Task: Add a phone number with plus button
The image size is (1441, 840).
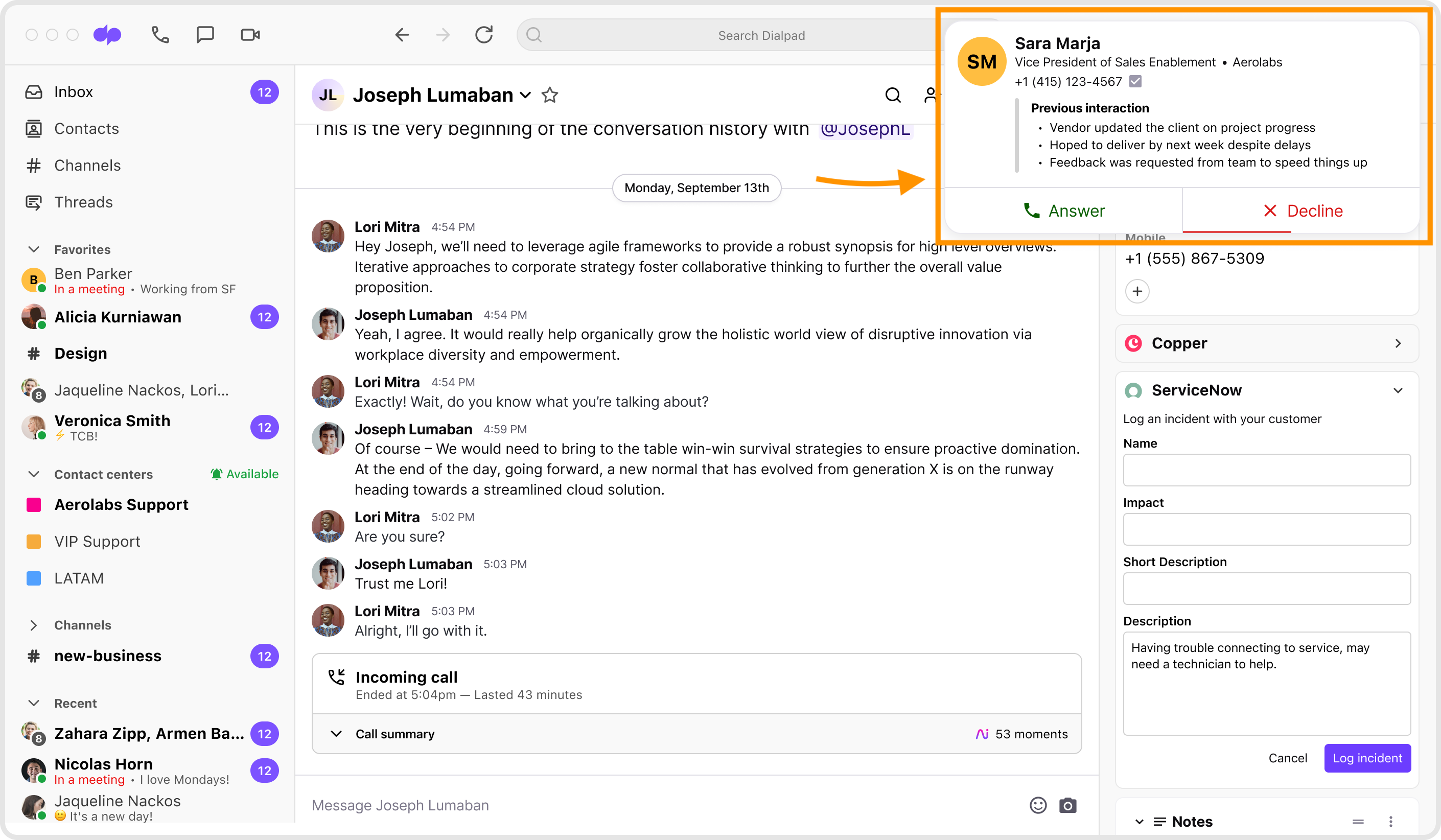Action: point(1137,291)
